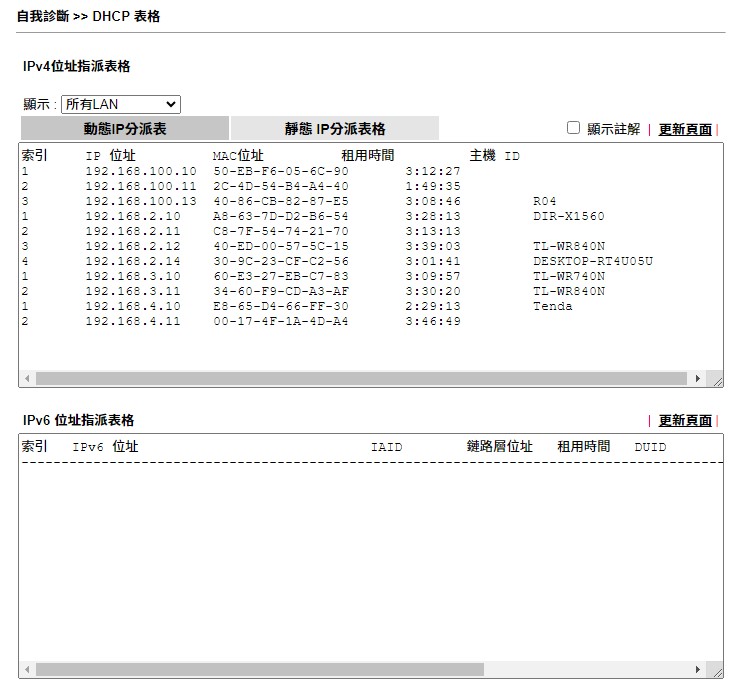Image resolution: width=735 pixels, height=694 pixels.
Task: Click 更新頁面 link for the IPv6 table
Action: (685, 421)
